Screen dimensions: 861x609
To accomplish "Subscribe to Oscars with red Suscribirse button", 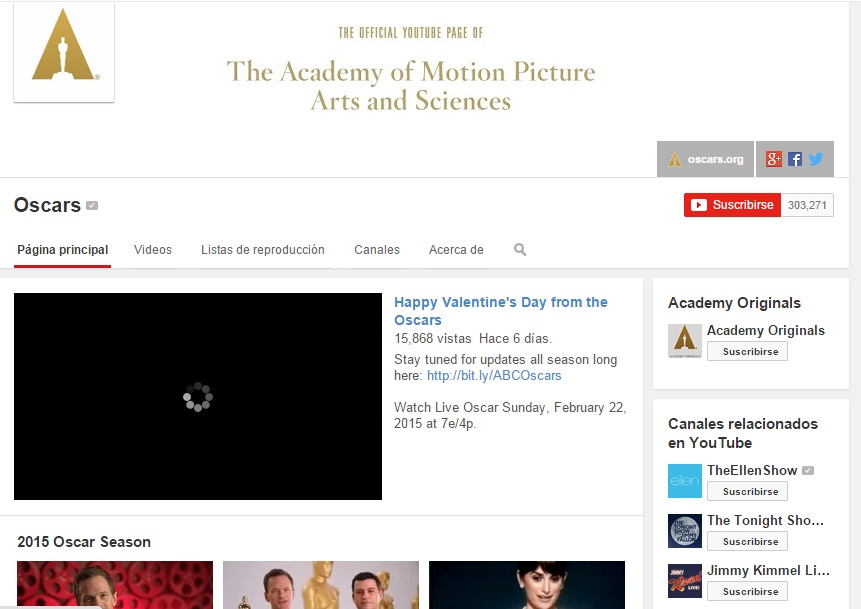I will (x=732, y=205).
